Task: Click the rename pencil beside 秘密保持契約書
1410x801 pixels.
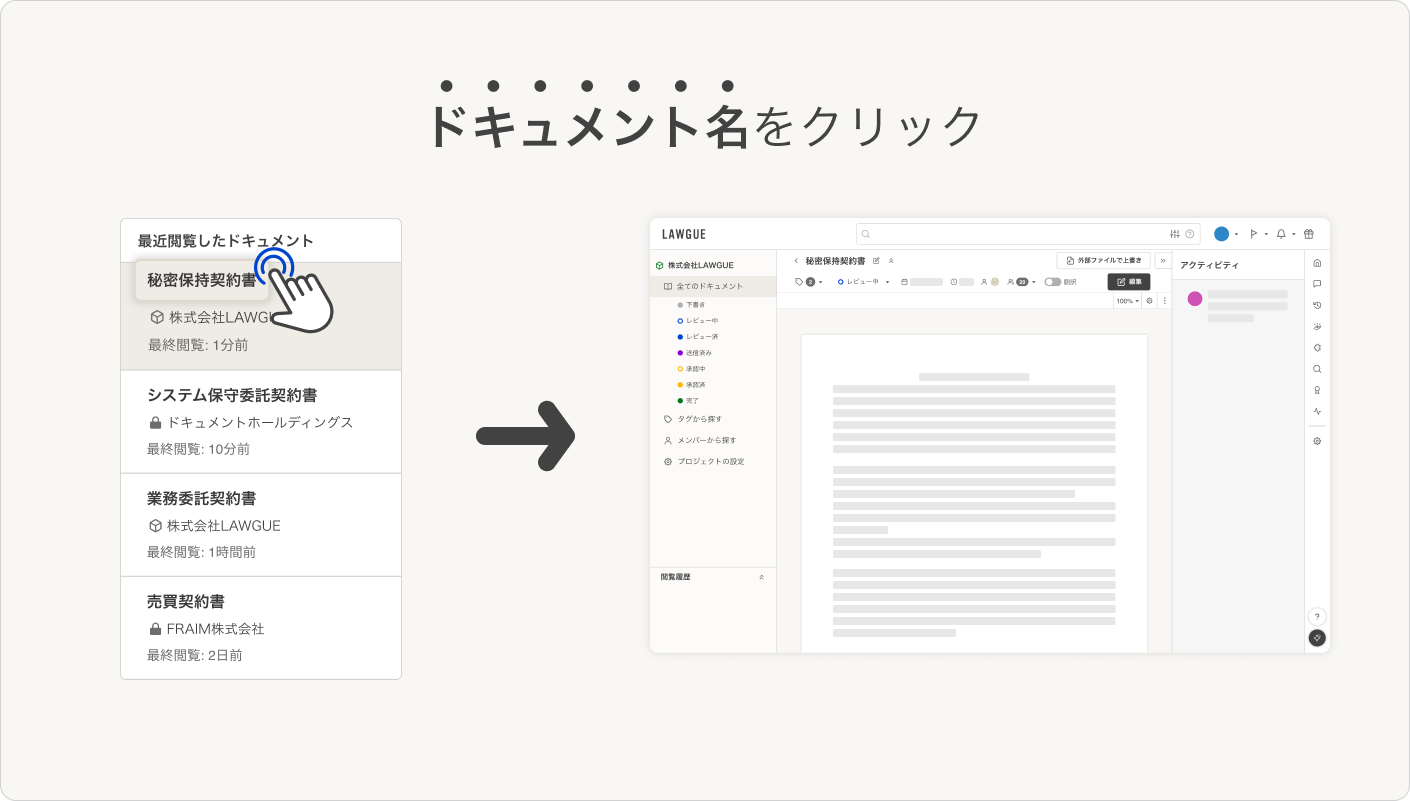Action: 876,261
